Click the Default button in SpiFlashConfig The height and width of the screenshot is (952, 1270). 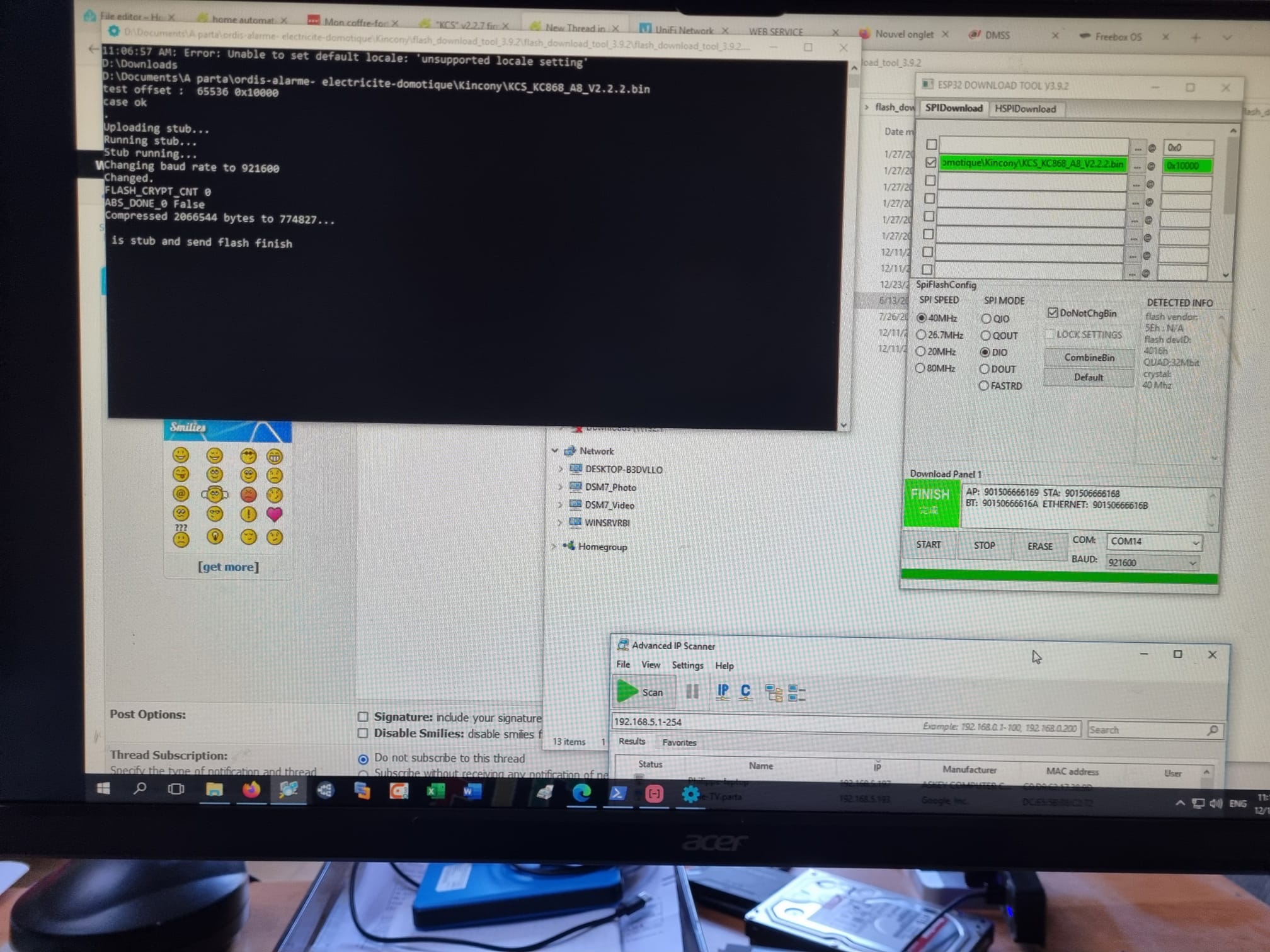click(1089, 377)
